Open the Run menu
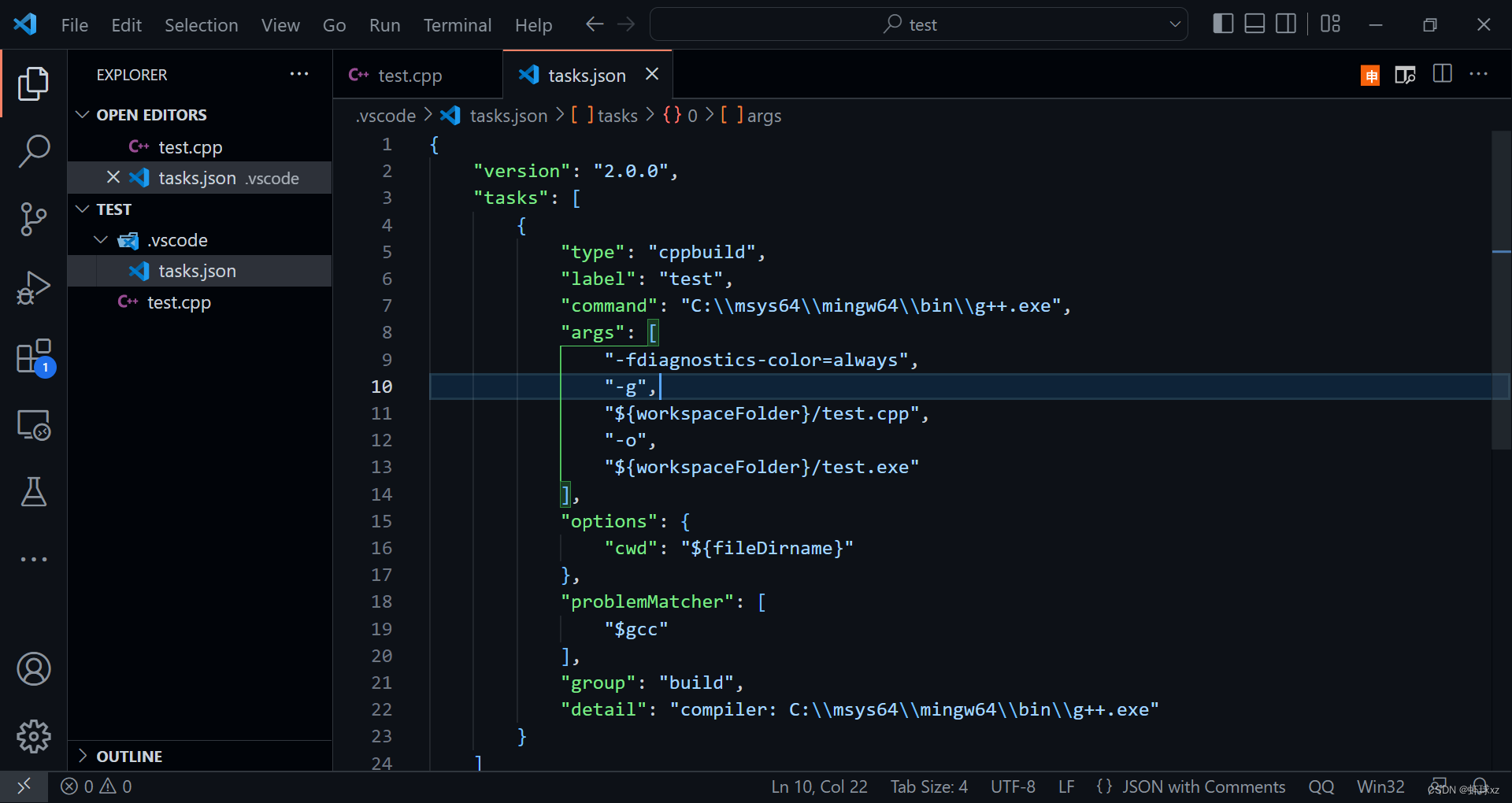This screenshot has width=1512, height=803. coord(384,25)
